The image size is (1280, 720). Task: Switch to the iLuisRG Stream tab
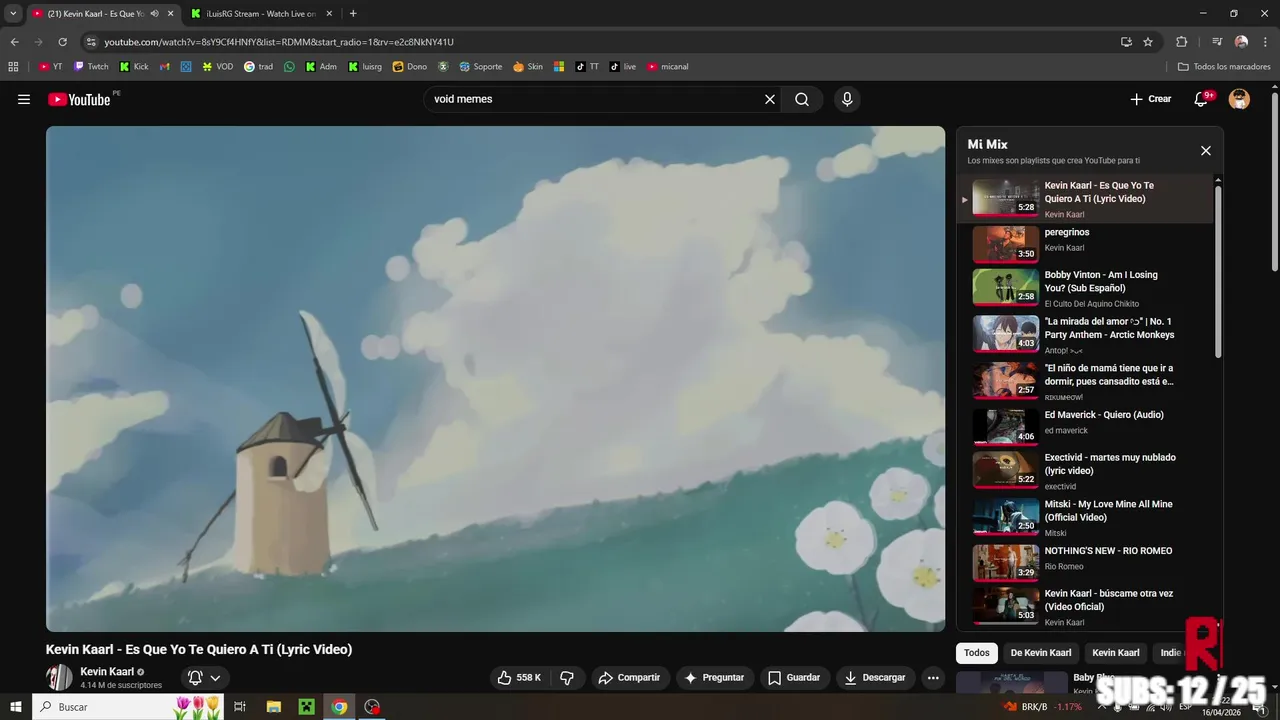[x=263, y=14]
